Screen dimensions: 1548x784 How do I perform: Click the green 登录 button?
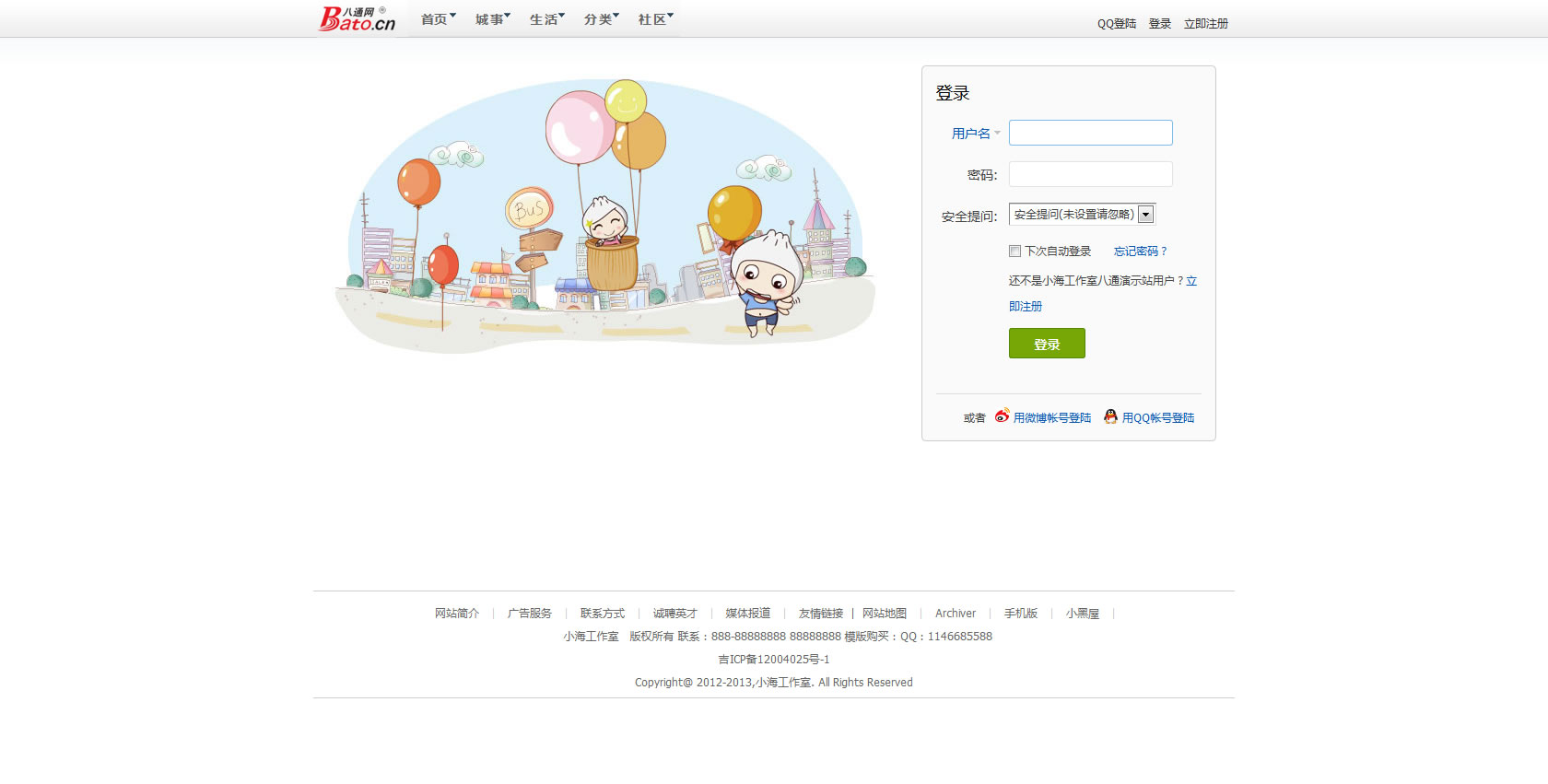[x=1047, y=344]
